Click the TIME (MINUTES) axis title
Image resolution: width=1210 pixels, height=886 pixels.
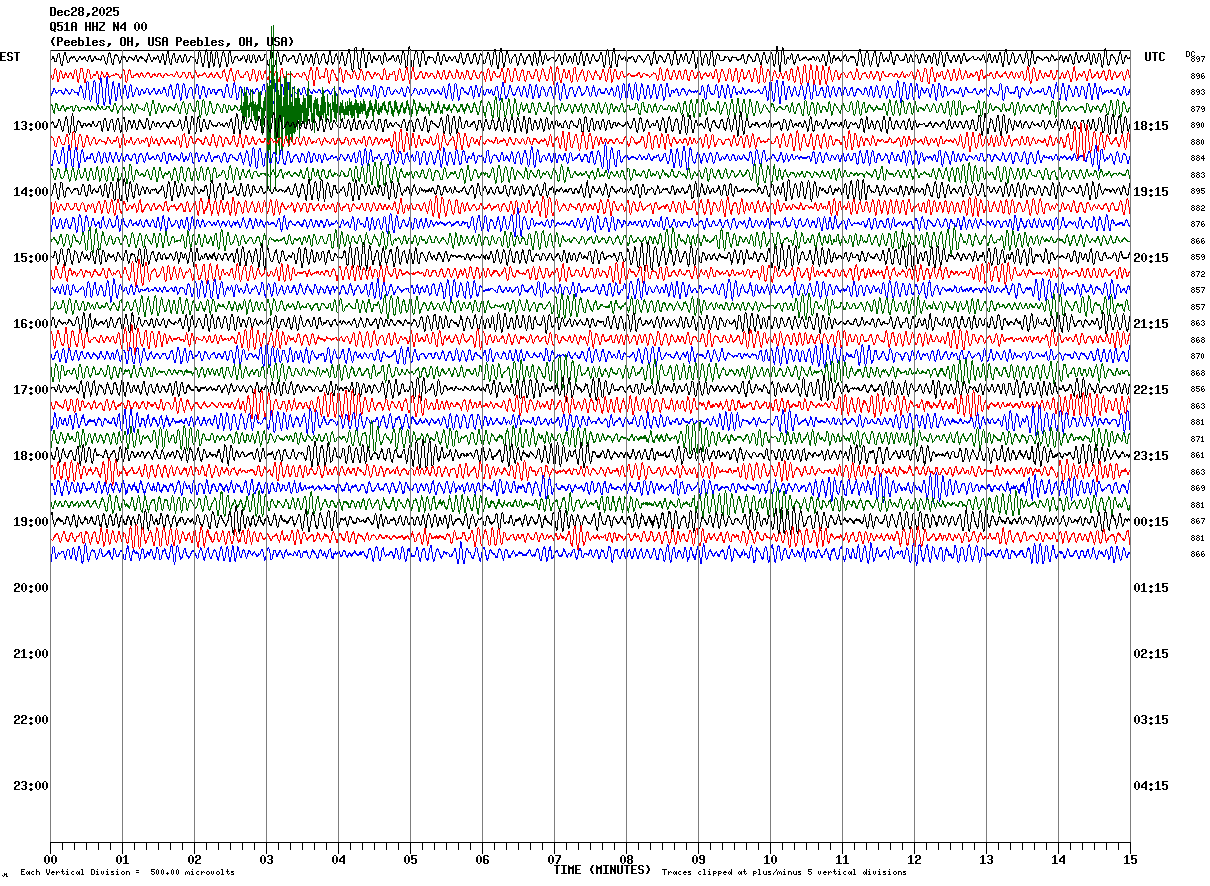[x=602, y=870]
